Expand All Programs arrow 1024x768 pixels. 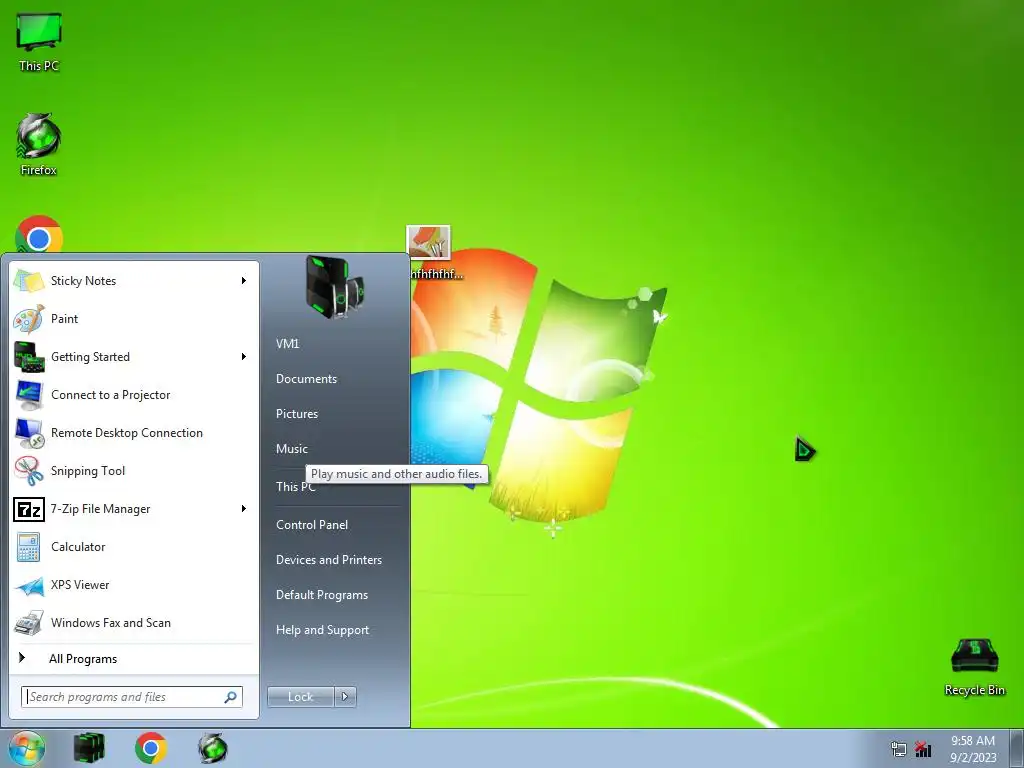pyautogui.click(x=22, y=658)
